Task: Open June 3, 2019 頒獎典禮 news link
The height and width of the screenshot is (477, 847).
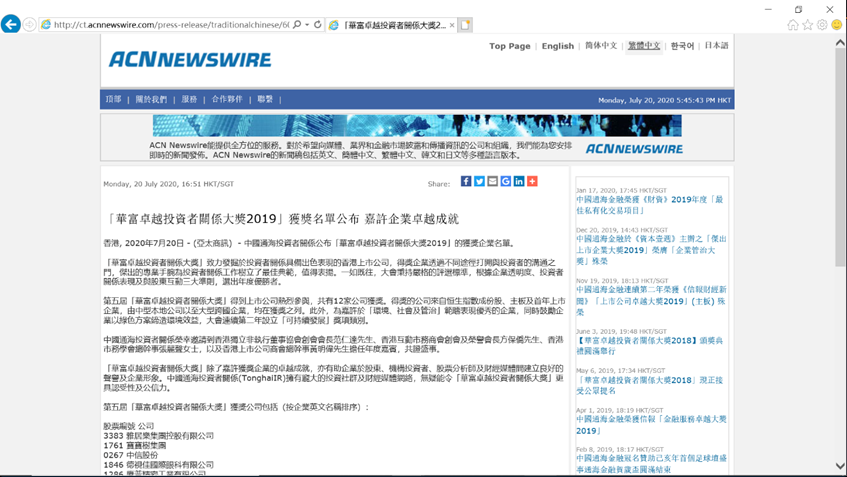Action: click(x=649, y=346)
